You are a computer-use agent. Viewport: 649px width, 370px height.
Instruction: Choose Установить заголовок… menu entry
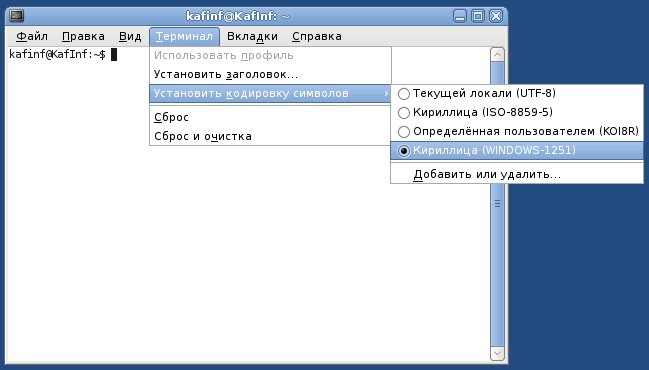point(270,74)
